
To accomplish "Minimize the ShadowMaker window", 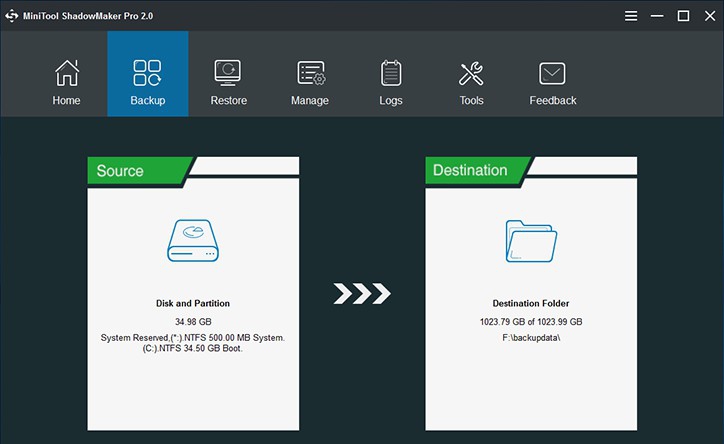I will 657,16.
